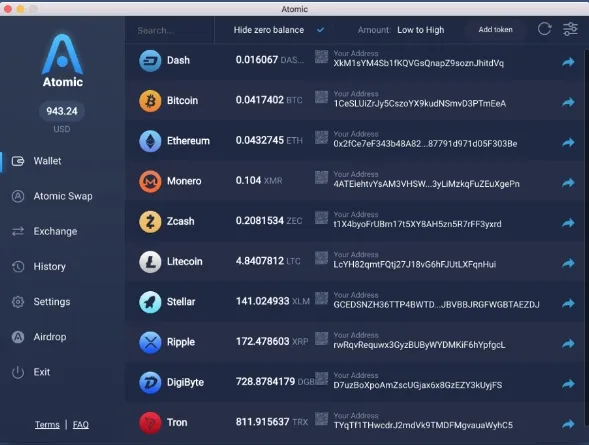The image size is (589, 445).
Task: Open the FAQ link
Action: click(81, 425)
